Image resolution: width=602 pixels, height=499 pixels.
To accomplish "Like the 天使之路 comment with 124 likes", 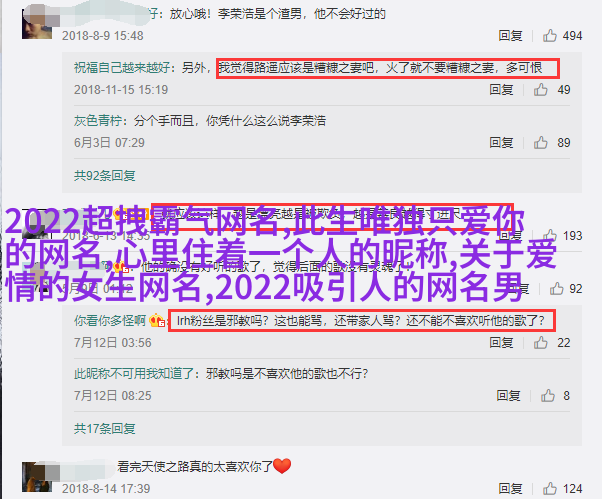I will [x=549, y=489].
